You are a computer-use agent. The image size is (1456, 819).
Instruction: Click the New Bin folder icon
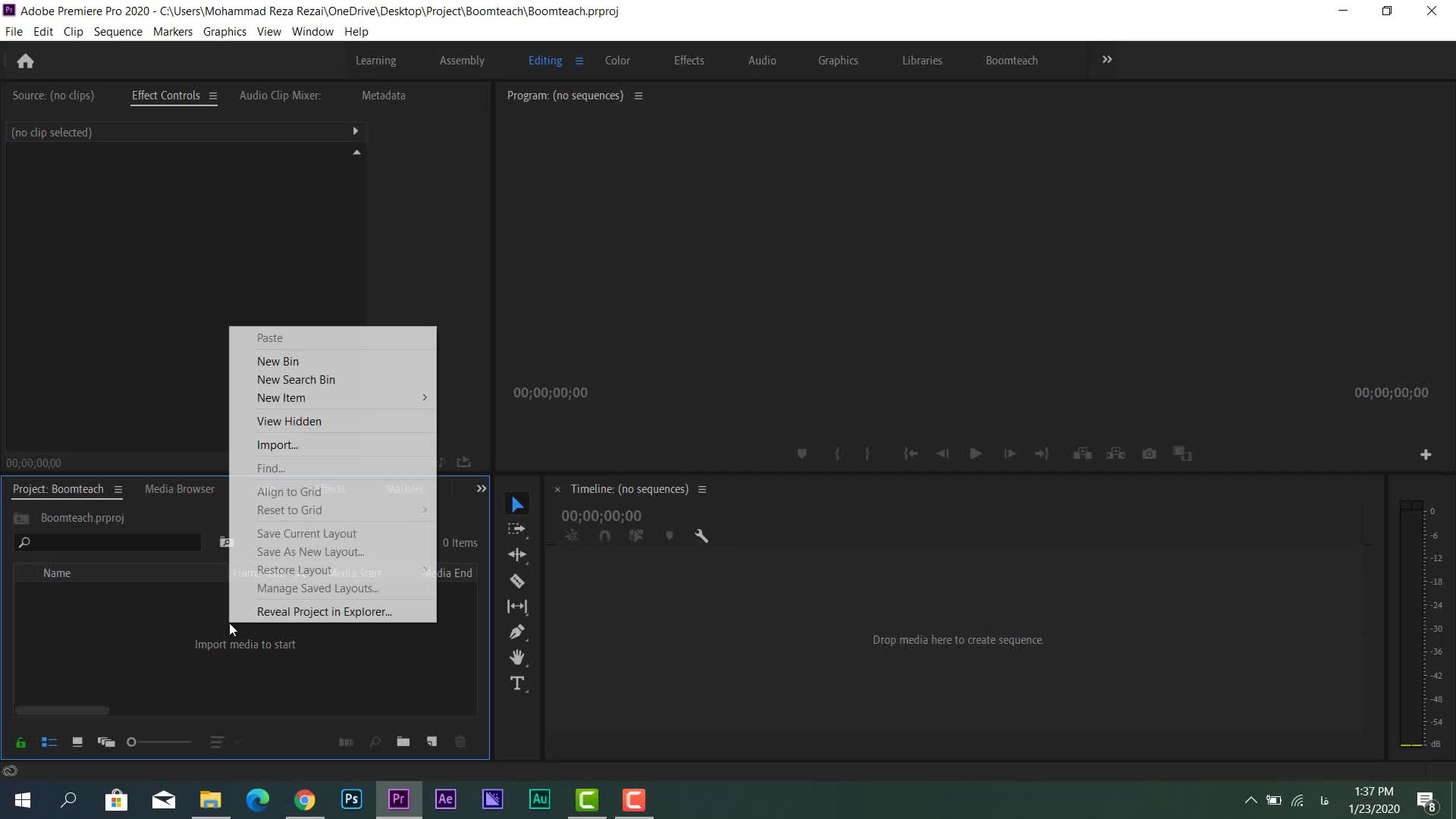point(403,742)
